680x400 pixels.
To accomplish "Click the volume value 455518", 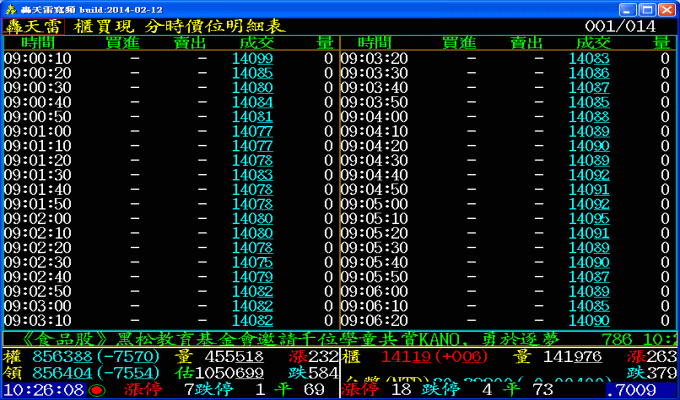I will pyautogui.click(x=234, y=357).
